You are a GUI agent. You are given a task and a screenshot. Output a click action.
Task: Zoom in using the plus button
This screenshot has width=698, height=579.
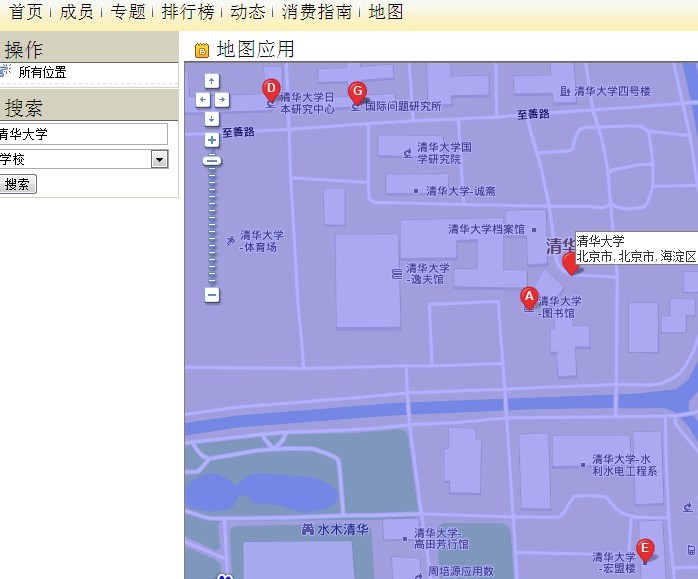click(212, 140)
